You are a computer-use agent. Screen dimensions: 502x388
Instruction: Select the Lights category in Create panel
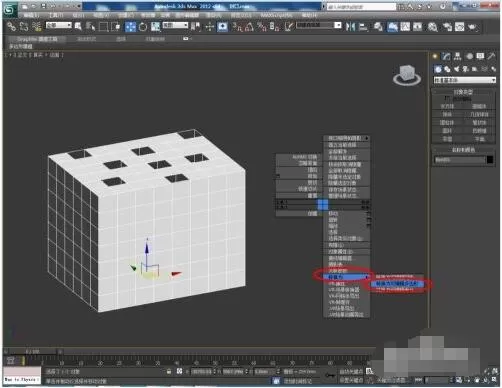tap(456, 69)
